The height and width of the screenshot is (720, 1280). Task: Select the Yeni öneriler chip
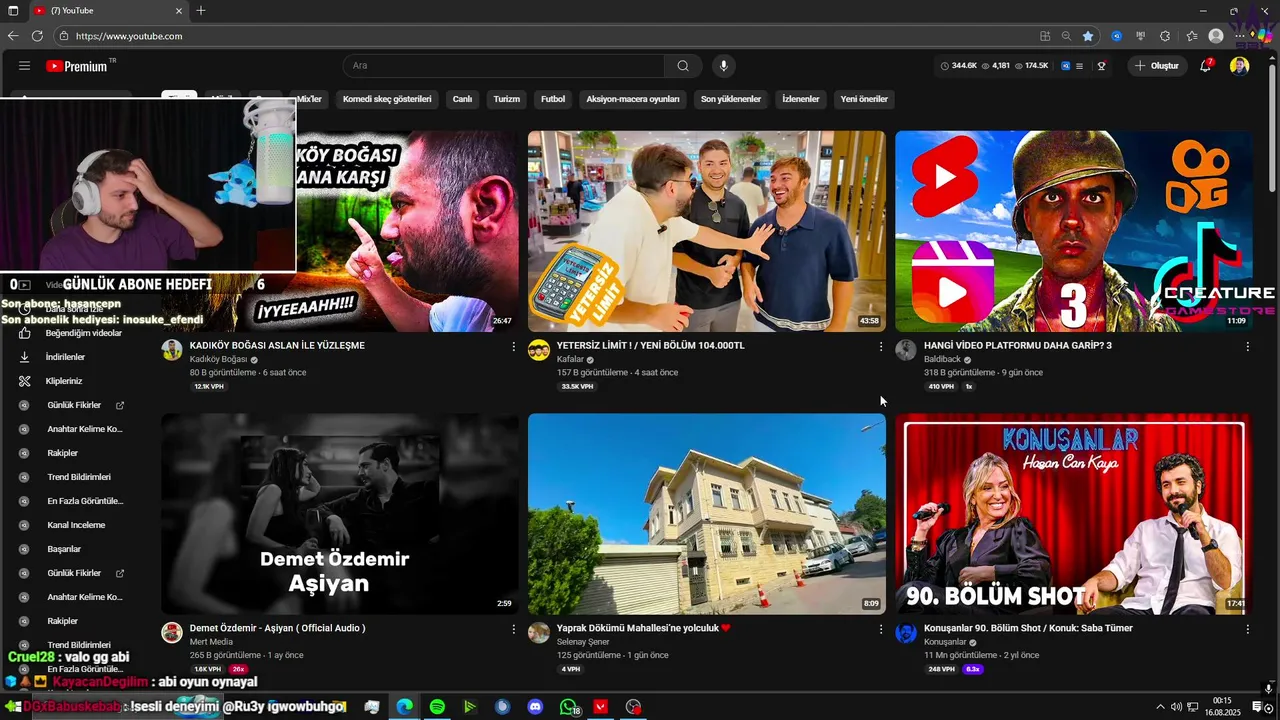pyautogui.click(x=864, y=99)
